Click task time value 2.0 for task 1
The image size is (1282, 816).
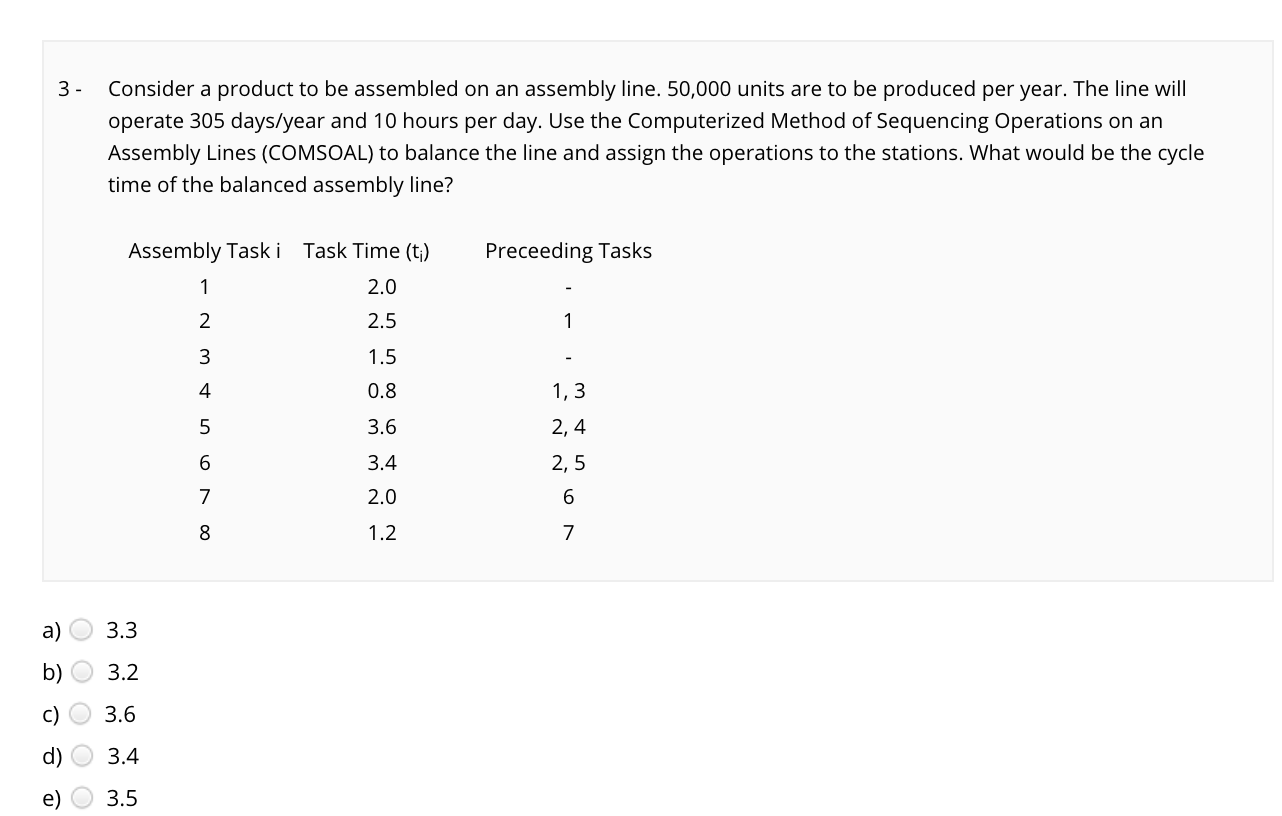[x=382, y=286]
